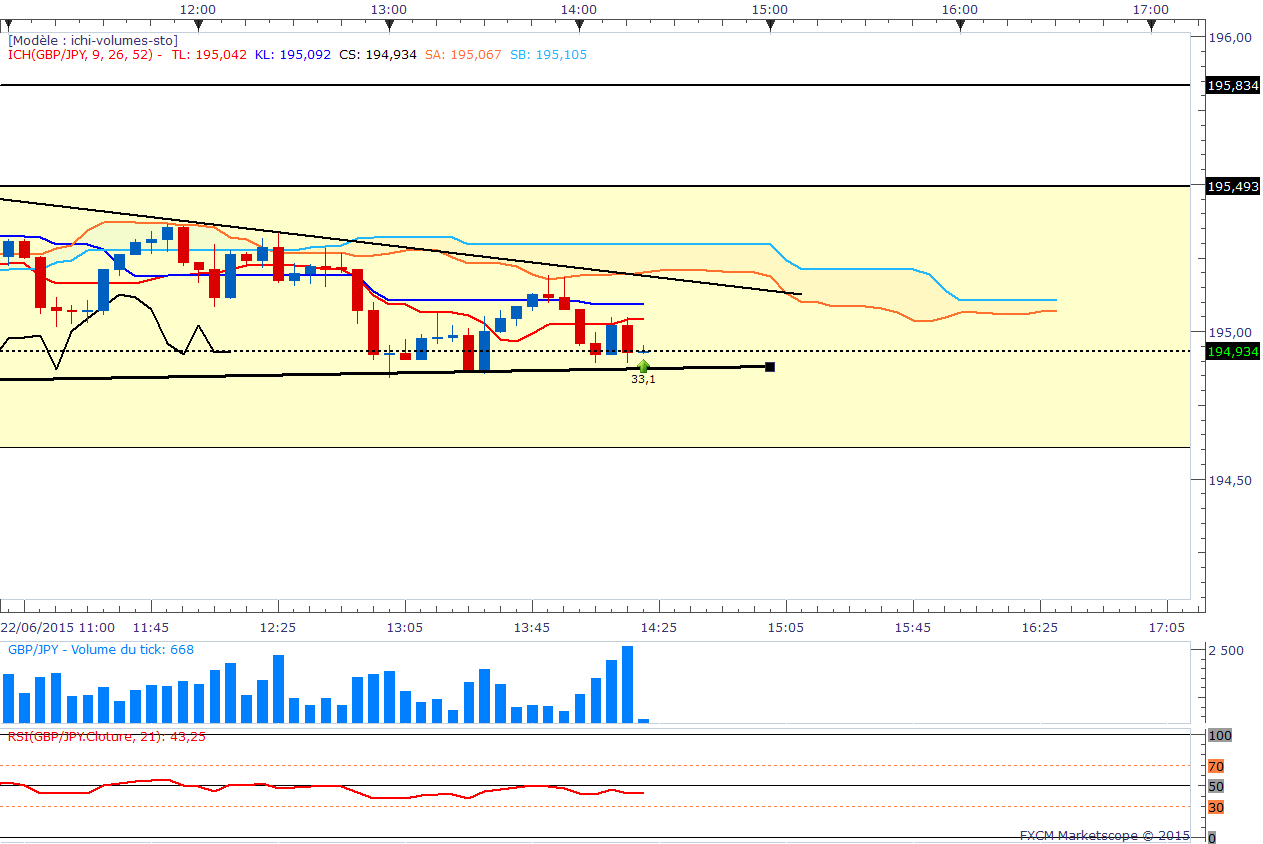The height and width of the screenshot is (844, 1263).
Task: Click the ICH(GBP/JPY, 9, 26, 52) indicator label
Action: coord(82,55)
